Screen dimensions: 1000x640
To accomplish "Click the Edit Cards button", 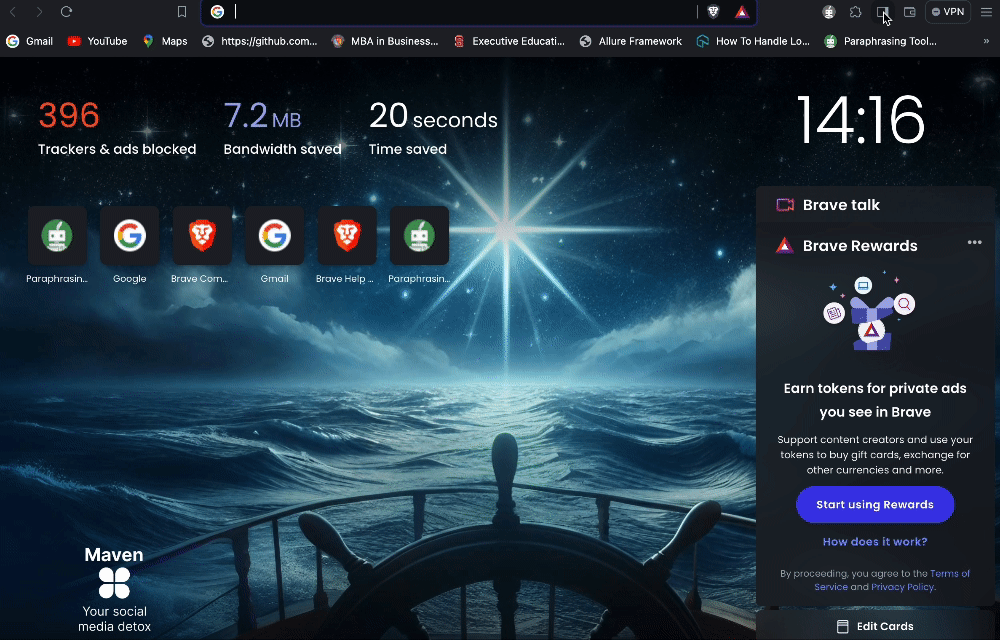I will [x=875, y=626].
